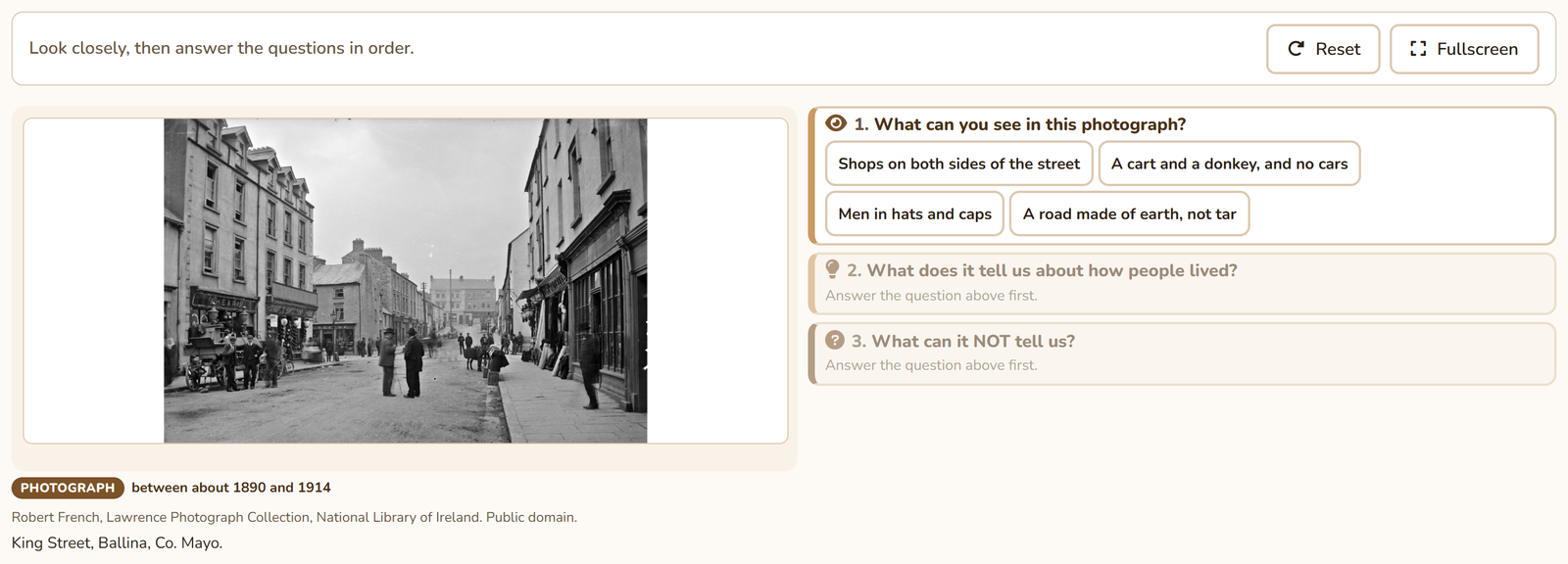Select "A road made of earth, not tar"
Screen dimensions: 1568x564
1130,213
